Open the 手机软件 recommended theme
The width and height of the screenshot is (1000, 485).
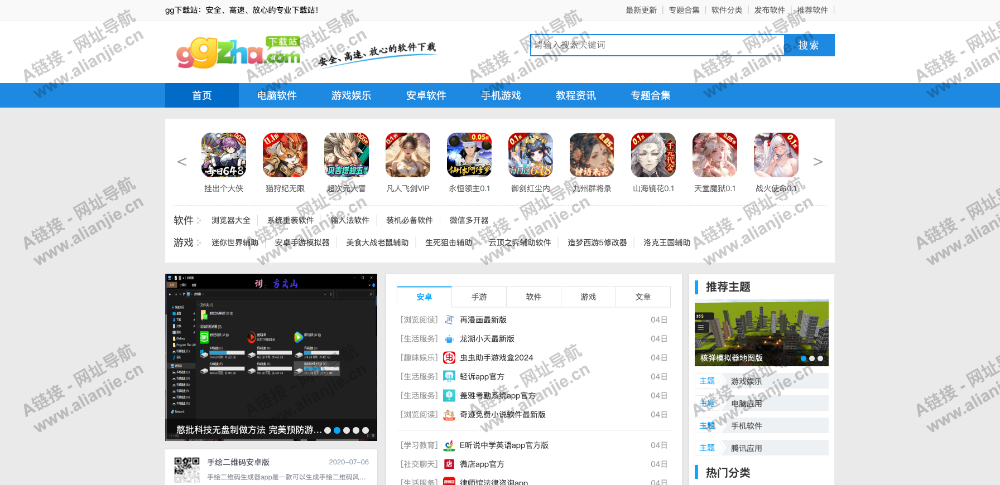pyautogui.click(x=746, y=426)
